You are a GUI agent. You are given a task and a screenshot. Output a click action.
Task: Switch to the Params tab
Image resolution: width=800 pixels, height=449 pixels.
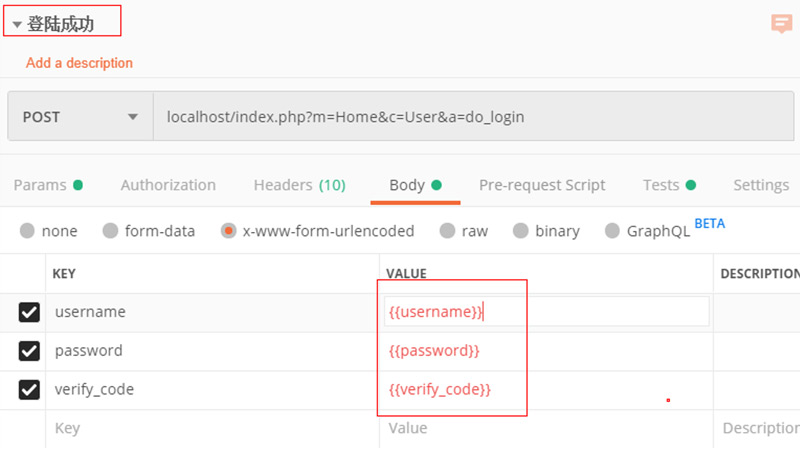click(47, 185)
